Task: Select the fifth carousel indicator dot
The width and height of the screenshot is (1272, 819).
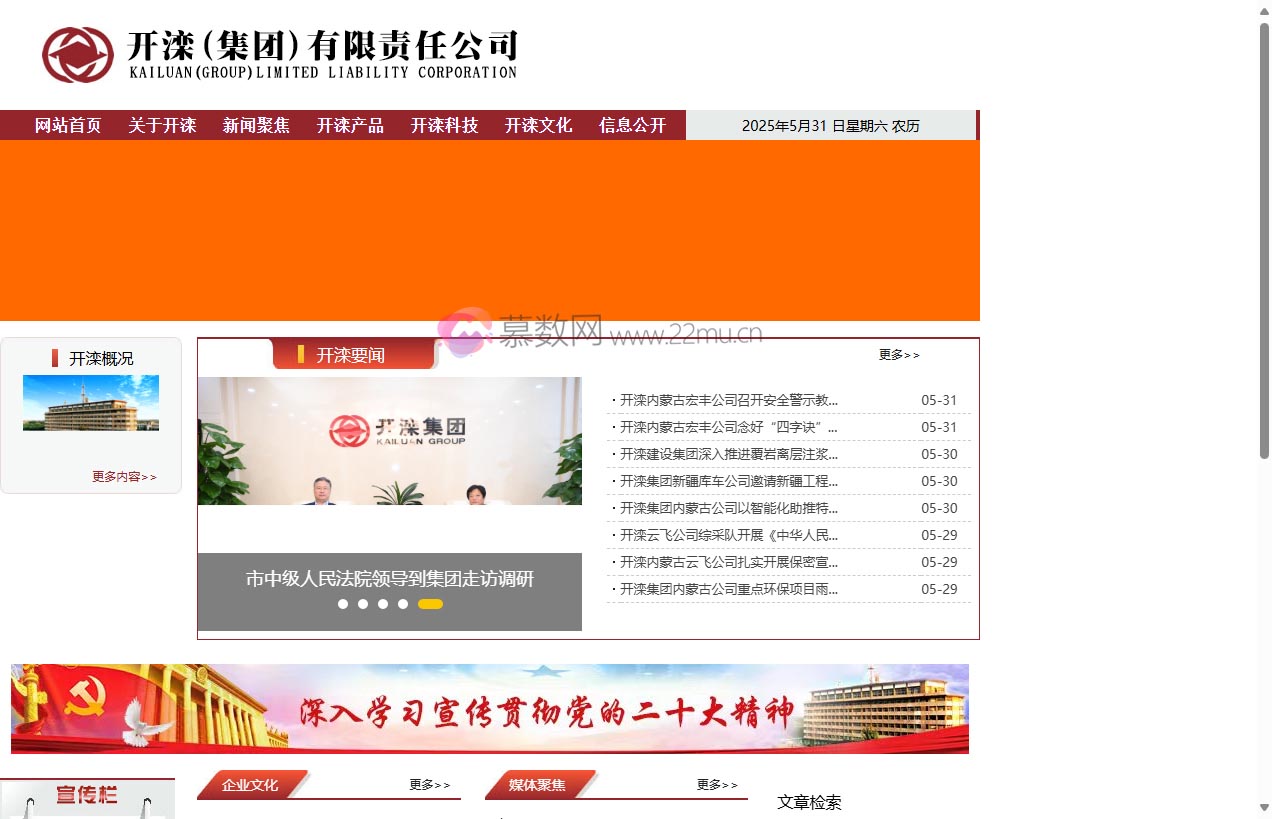Action: click(430, 604)
